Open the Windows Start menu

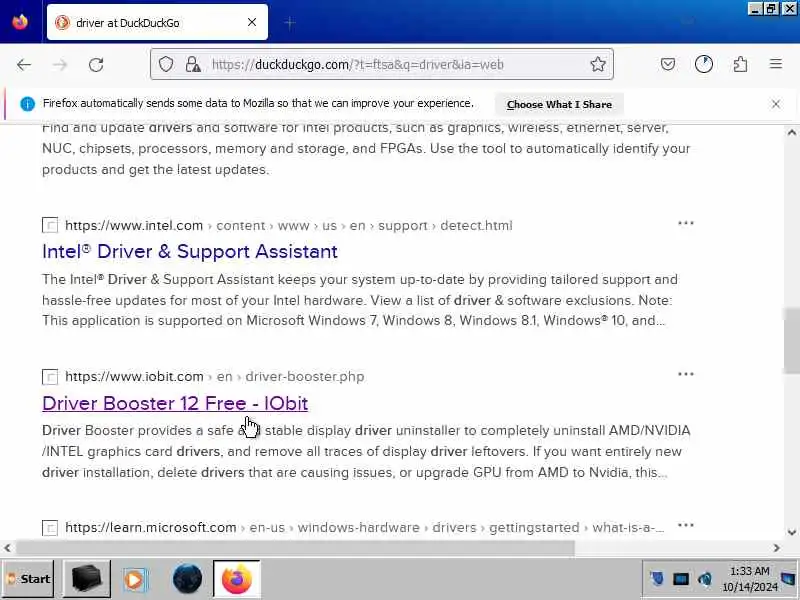28,579
